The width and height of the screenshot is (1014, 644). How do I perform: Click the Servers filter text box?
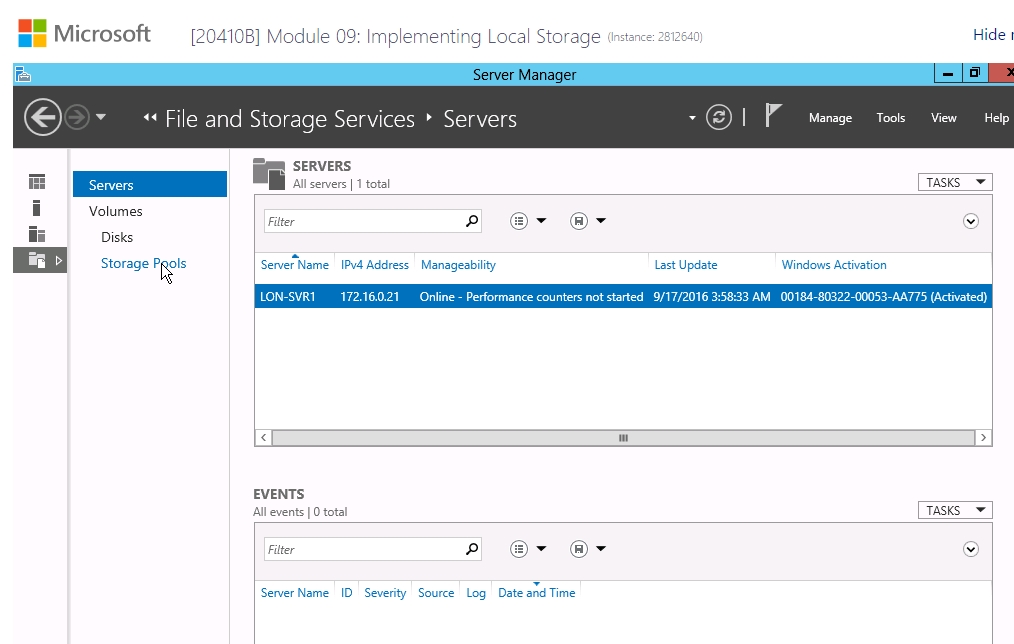[364, 221]
